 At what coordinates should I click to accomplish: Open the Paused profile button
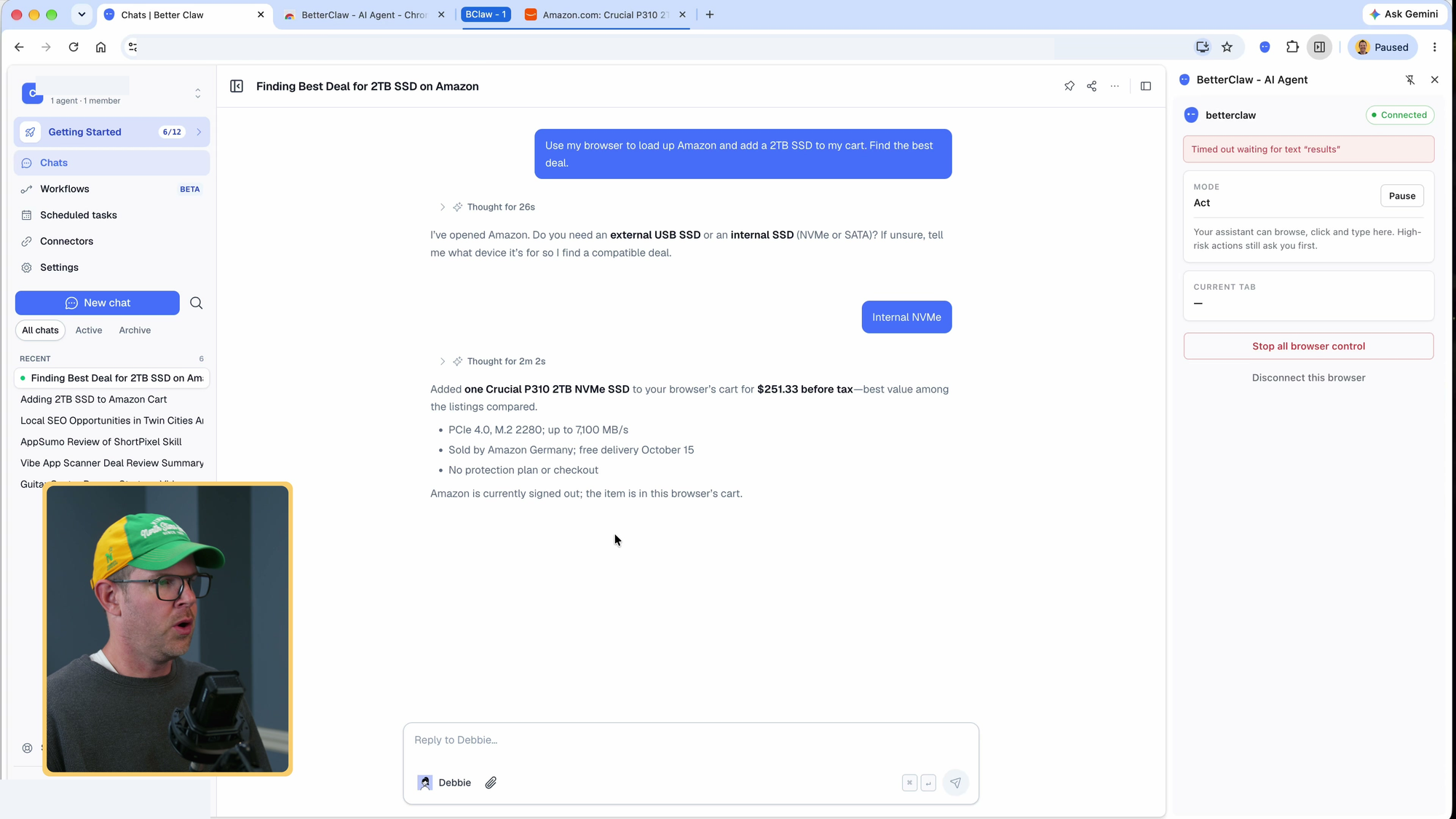(x=1382, y=47)
